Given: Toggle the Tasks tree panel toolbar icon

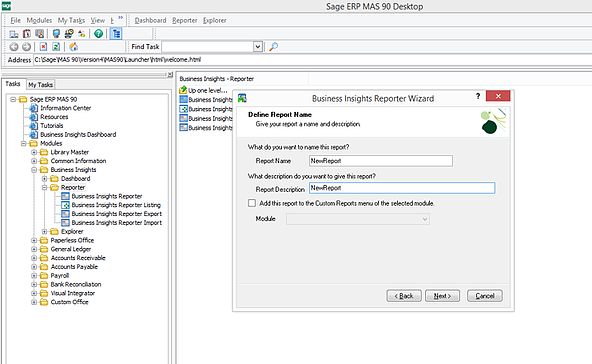Looking at the screenshot, I should click(116, 34).
